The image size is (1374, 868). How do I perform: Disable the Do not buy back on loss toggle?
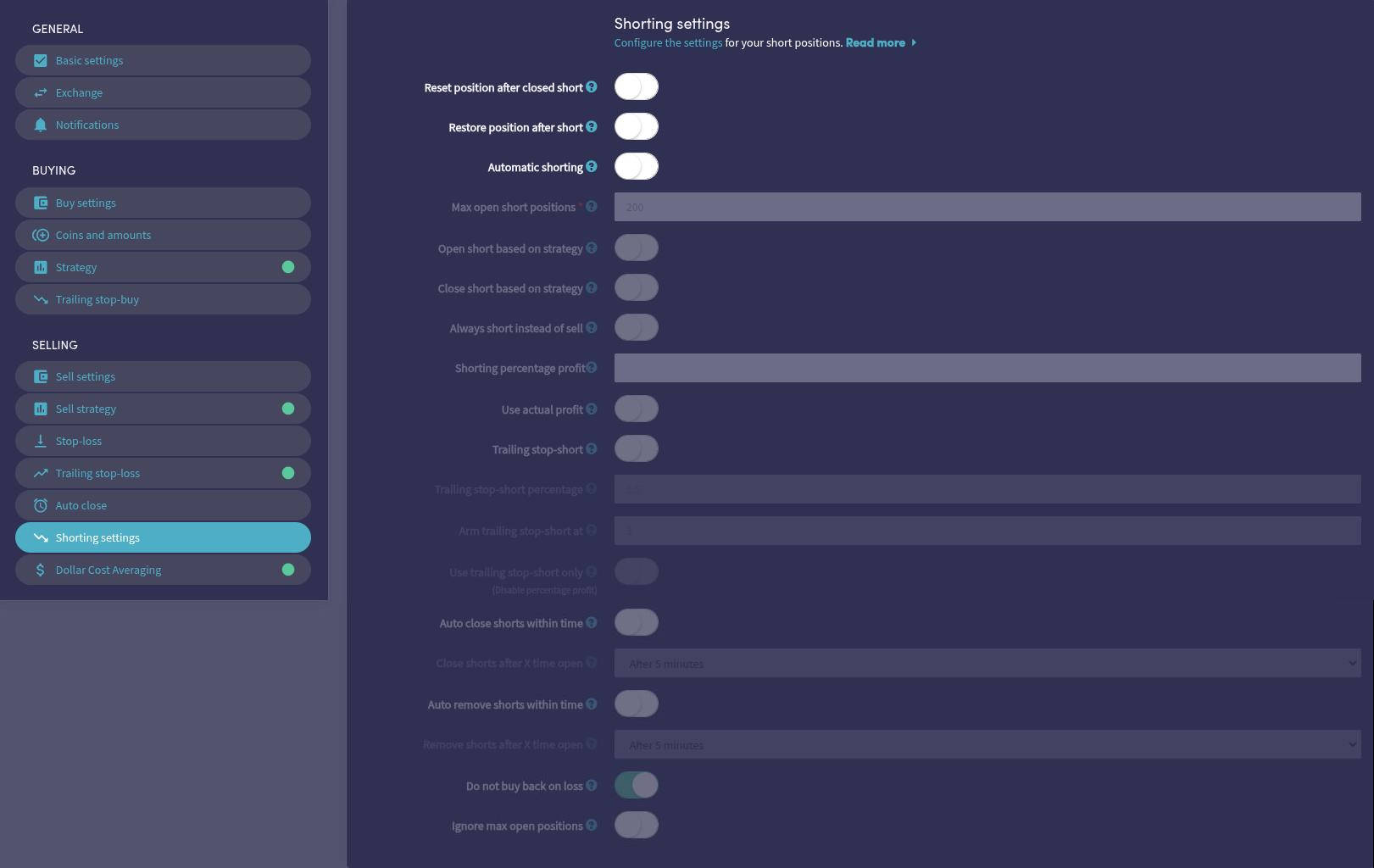click(x=636, y=786)
